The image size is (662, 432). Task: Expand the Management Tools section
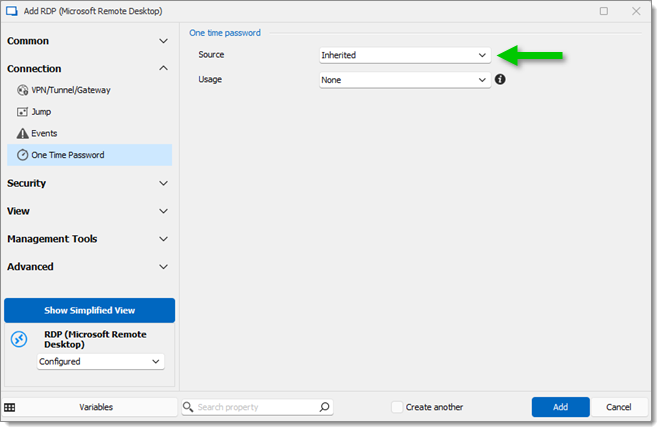88,239
